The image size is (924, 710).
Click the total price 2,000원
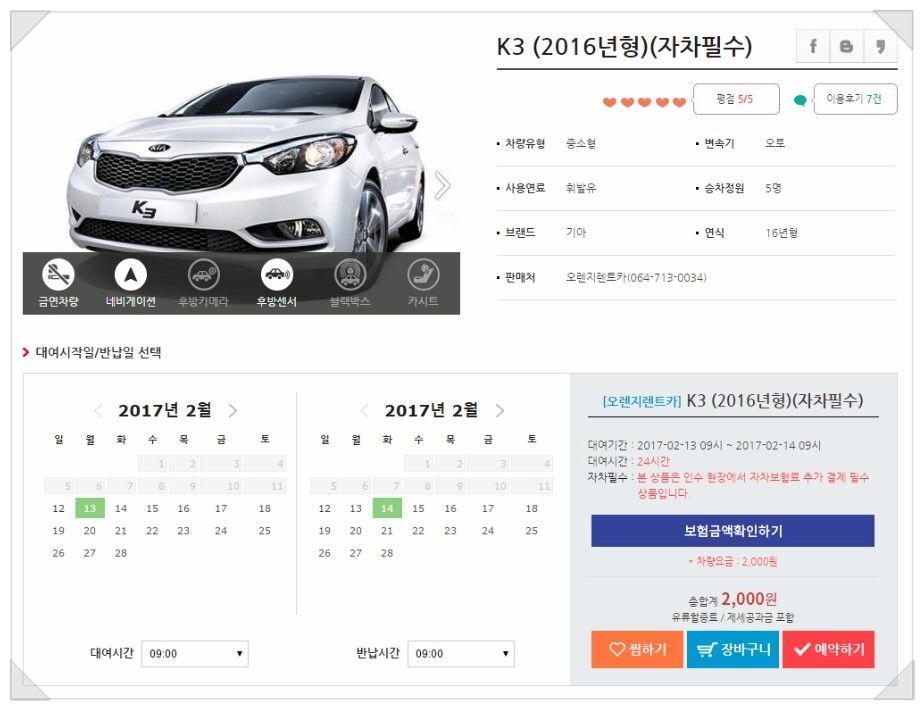click(749, 599)
